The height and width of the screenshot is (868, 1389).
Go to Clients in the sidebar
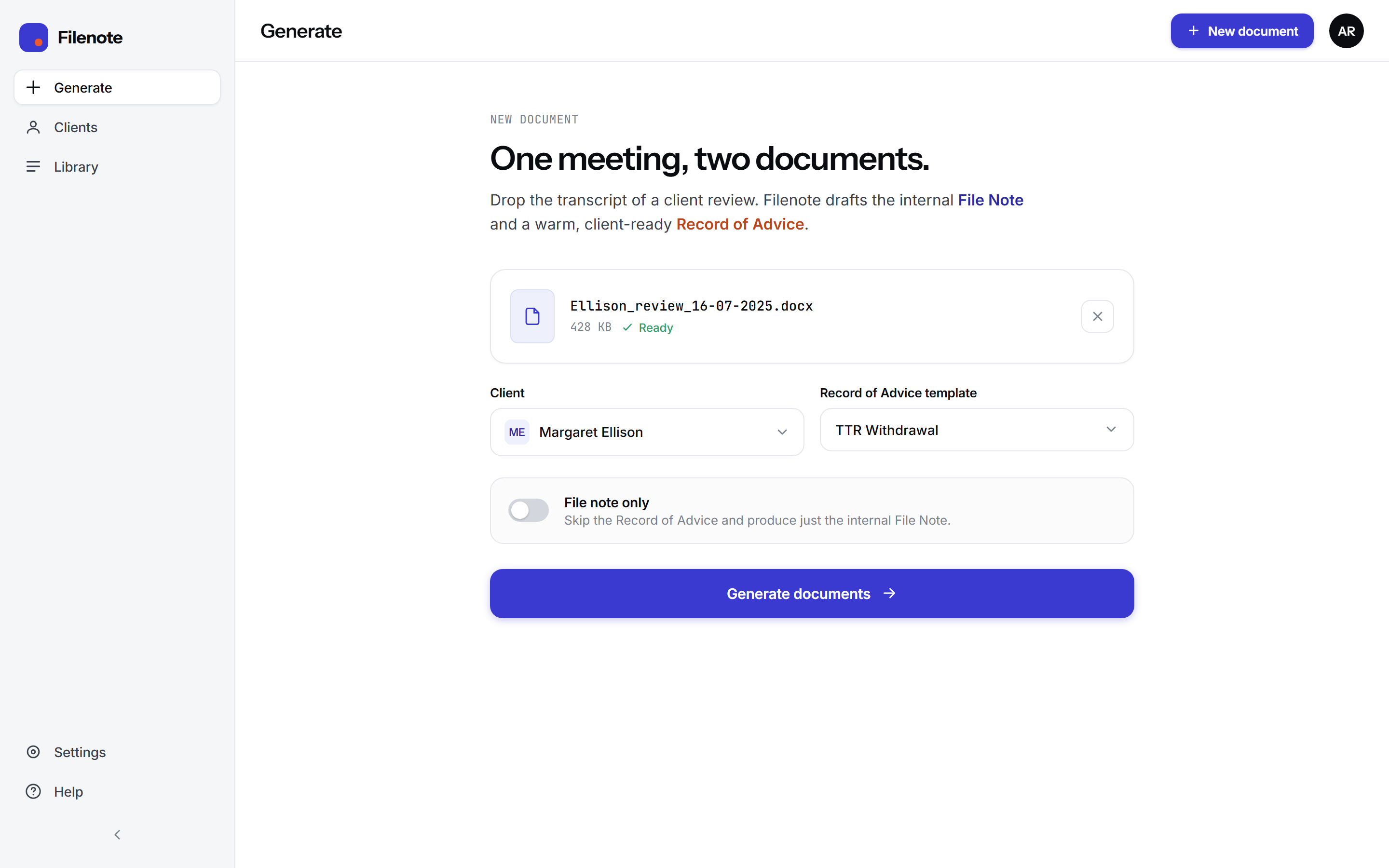[x=117, y=127]
